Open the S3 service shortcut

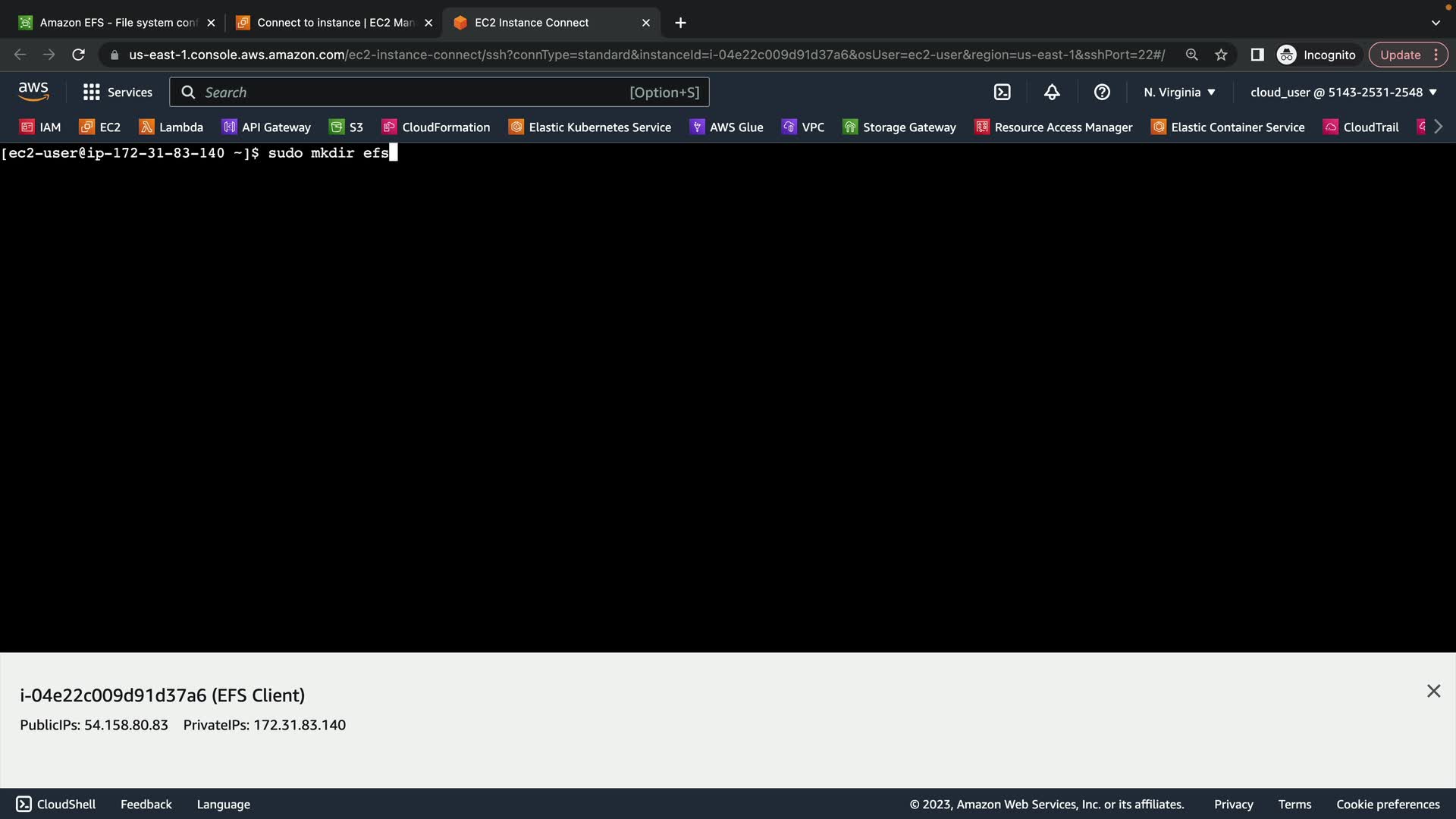347,127
